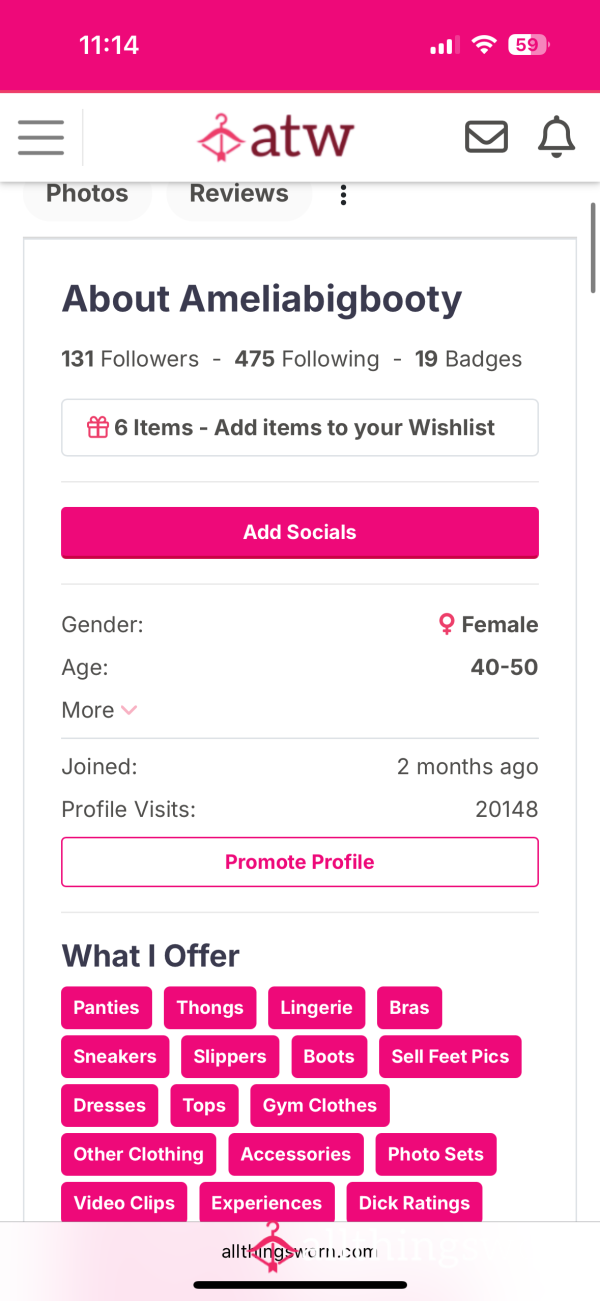Viewport: 600px width, 1301px height.
Task: Tap the female gender symbol icon
Action: 447,625
